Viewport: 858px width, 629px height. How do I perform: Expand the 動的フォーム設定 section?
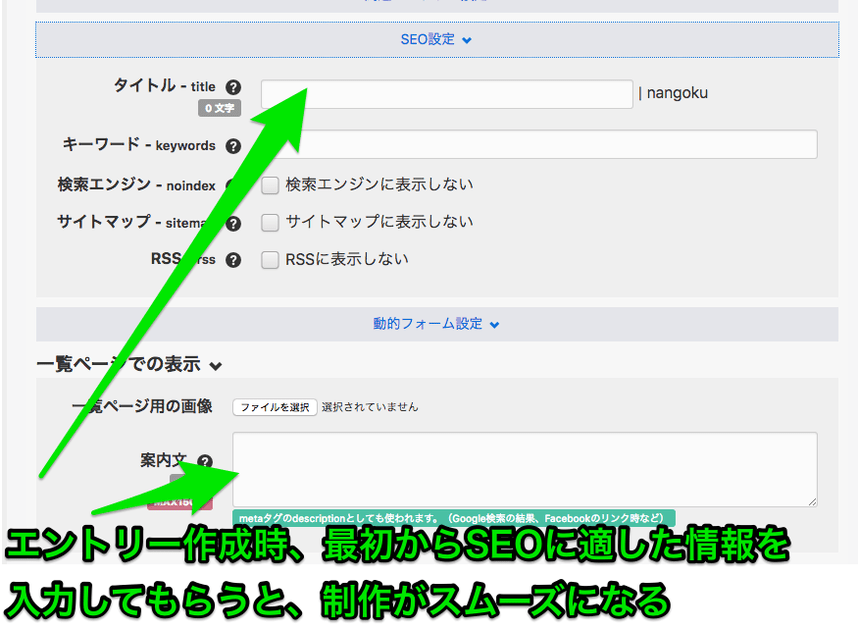coord(436,324)
